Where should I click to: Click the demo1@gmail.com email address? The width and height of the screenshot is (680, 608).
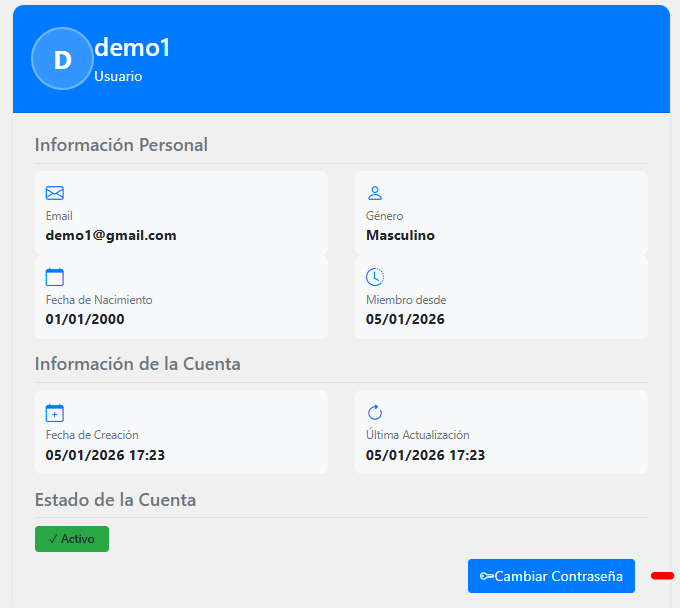coord(111,236)
